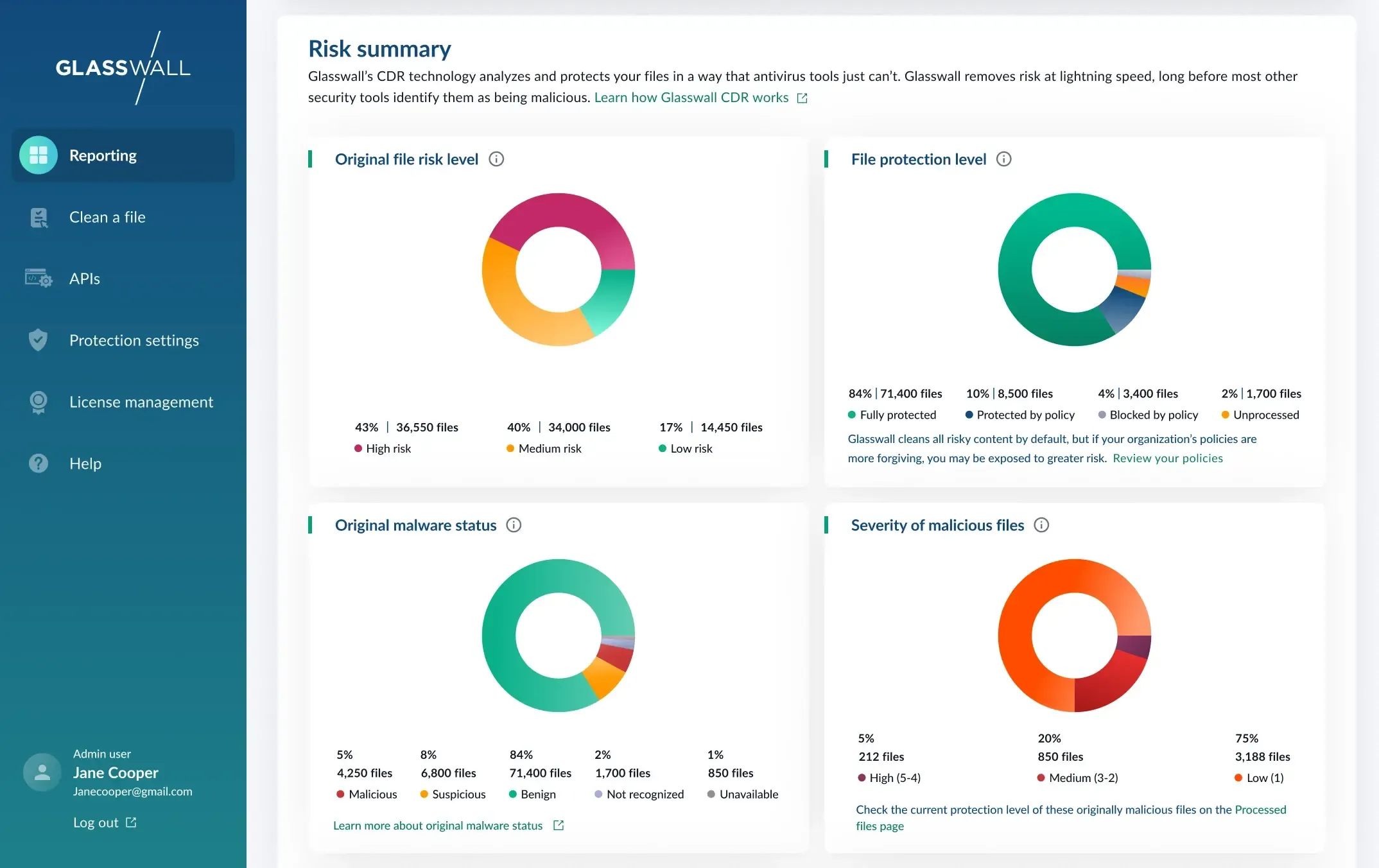Click the Medium risk orange color dot
The width and height of the screenshot is (1379, 868).
pyautogui.click(x=510, y=448)
